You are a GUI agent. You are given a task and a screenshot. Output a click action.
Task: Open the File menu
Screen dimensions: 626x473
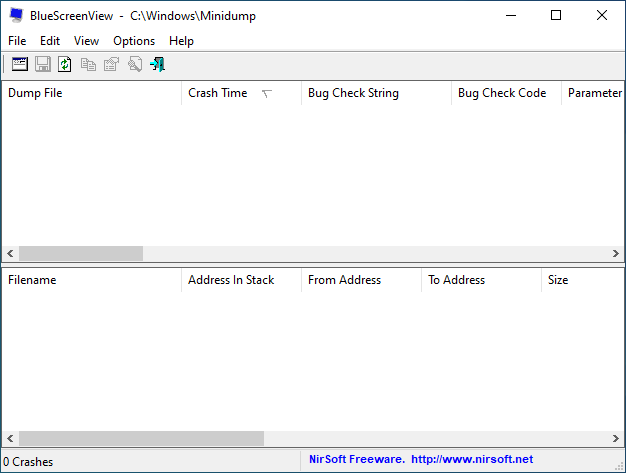[x=17, y=41]
